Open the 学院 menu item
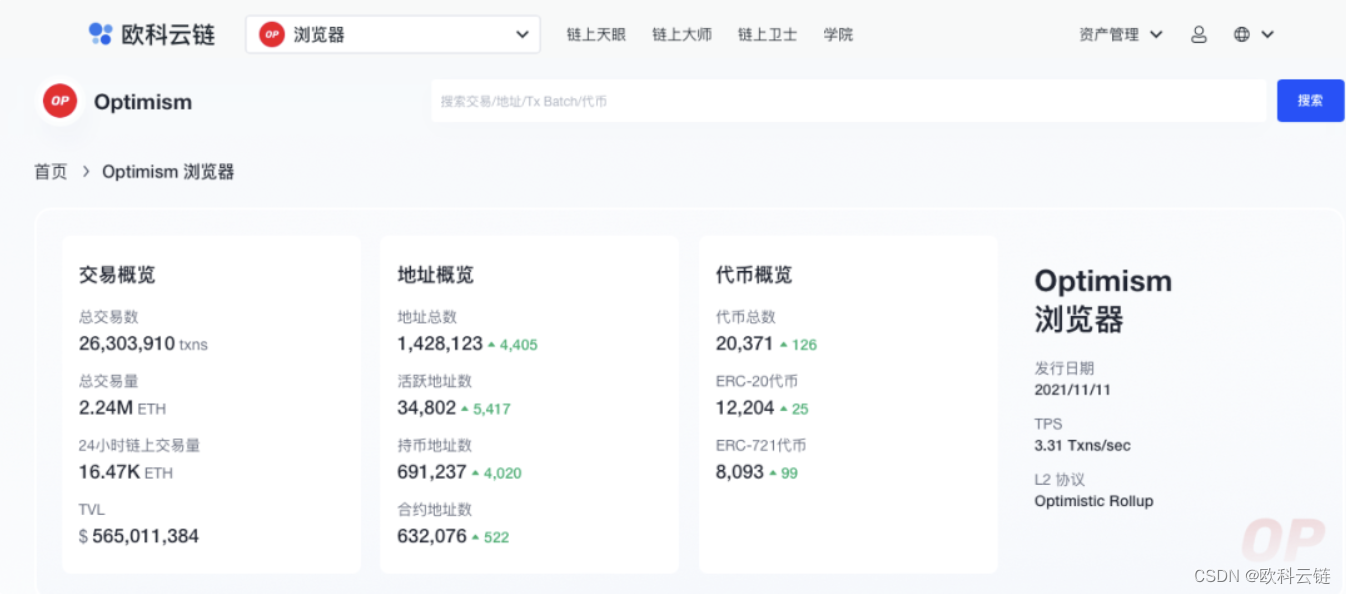Image resolution: width=1346 pixels, height=594 pixels. [x=838, y=33]
